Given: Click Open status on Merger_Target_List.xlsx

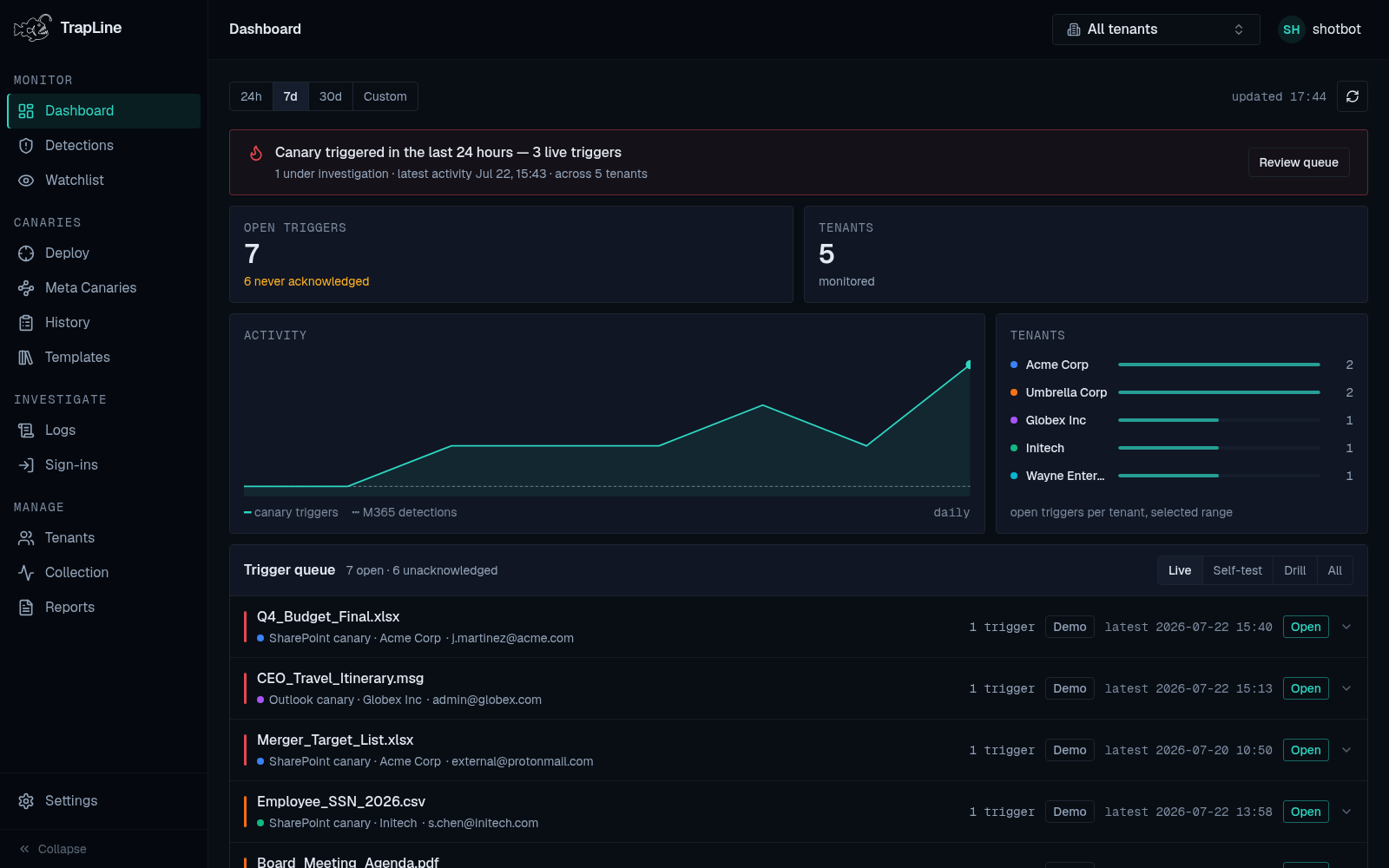Looking at the screenshot, I should click(x=1306, y=750).
